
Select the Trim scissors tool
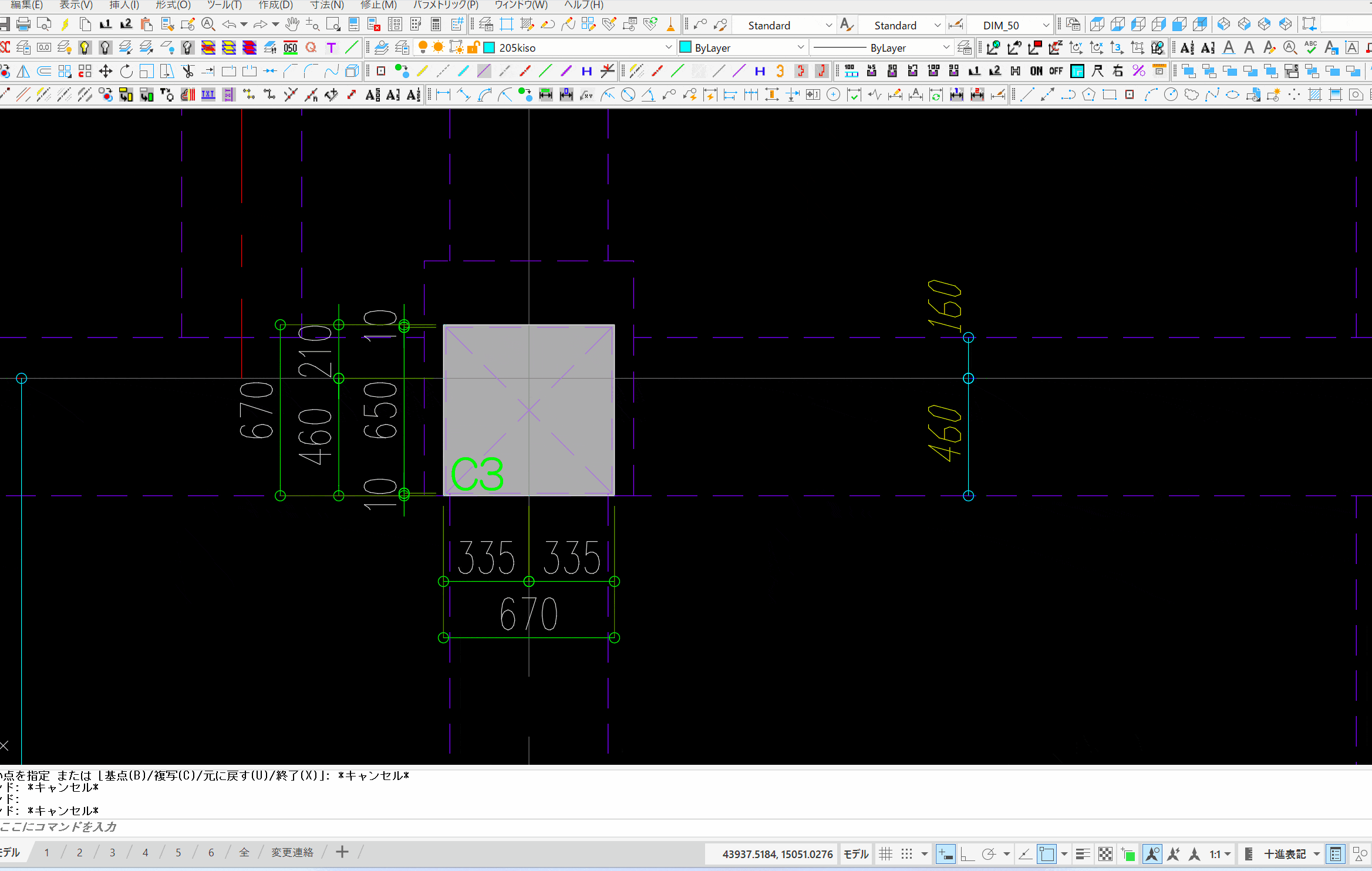188,72
